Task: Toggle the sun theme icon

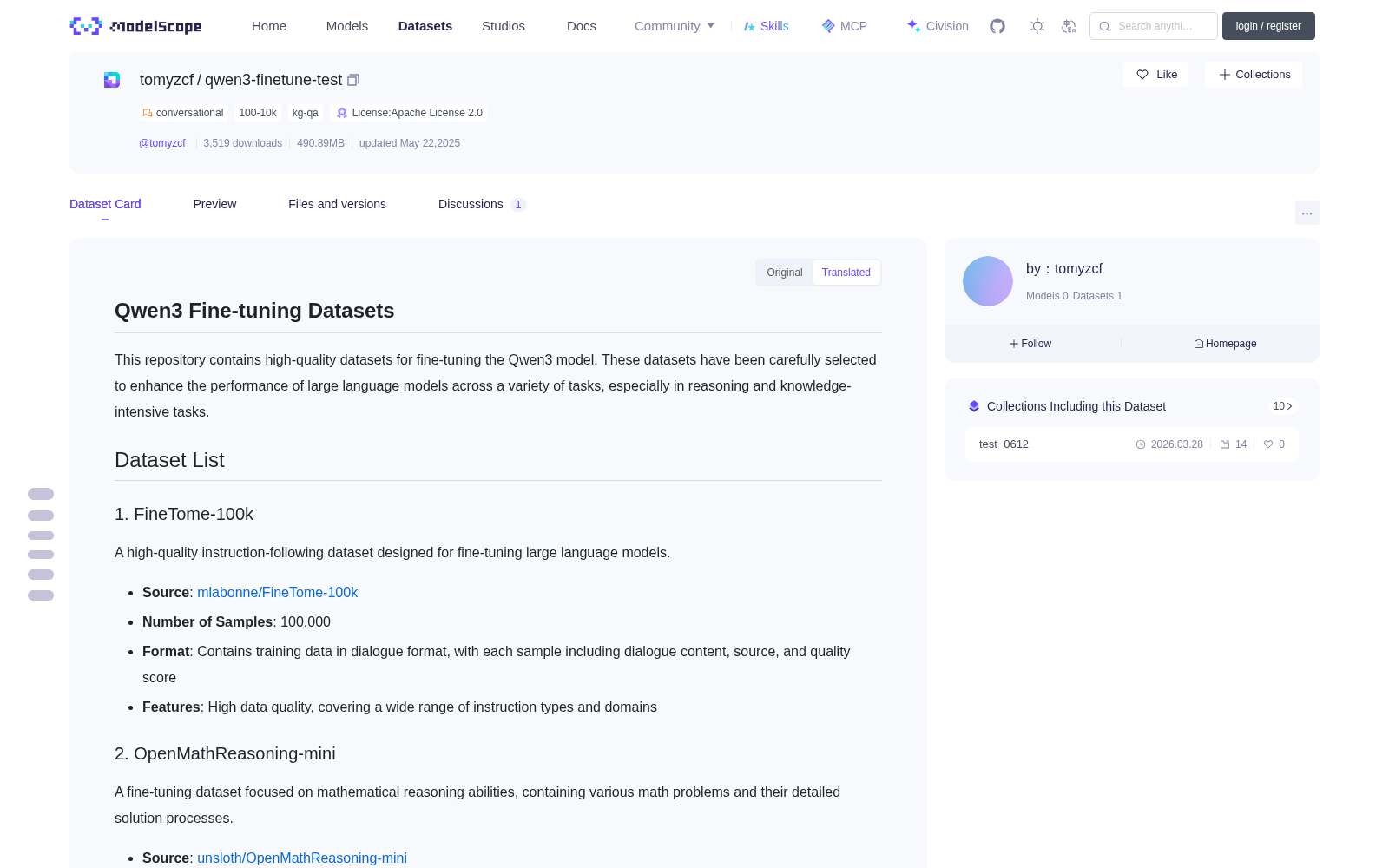Action: coord(1037,26)
